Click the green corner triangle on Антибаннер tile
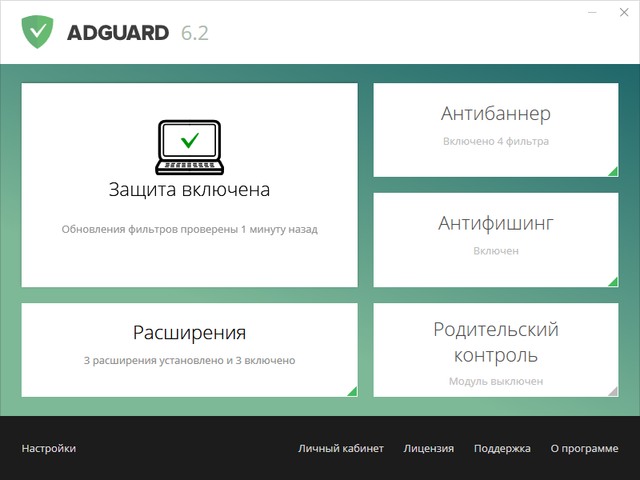The width and height of the screenshot is (640, 480). tap(612, 172)
